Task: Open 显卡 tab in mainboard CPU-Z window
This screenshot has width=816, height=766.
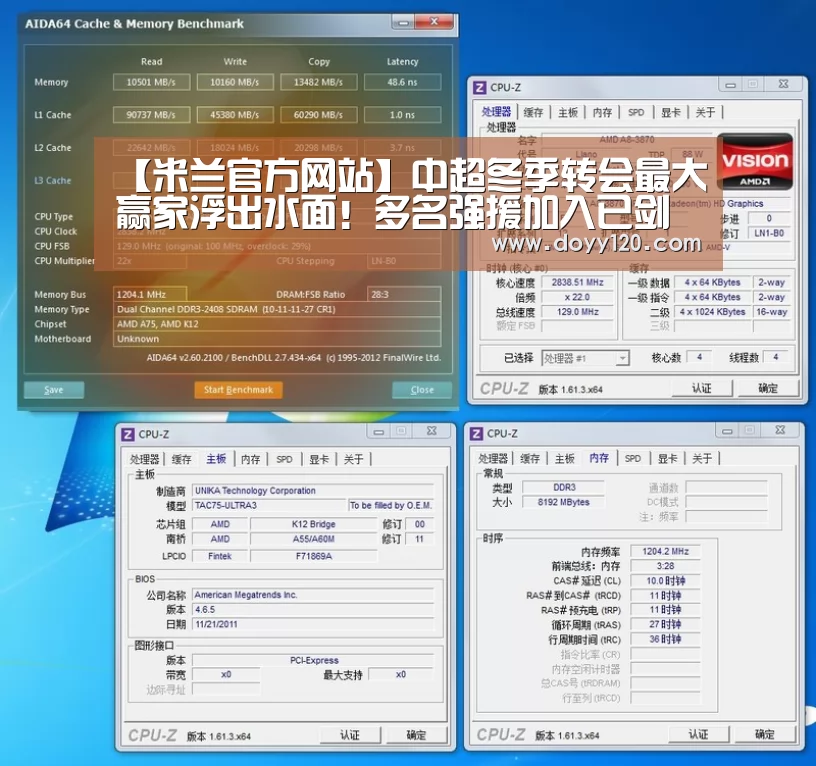Action: (319, 459)
